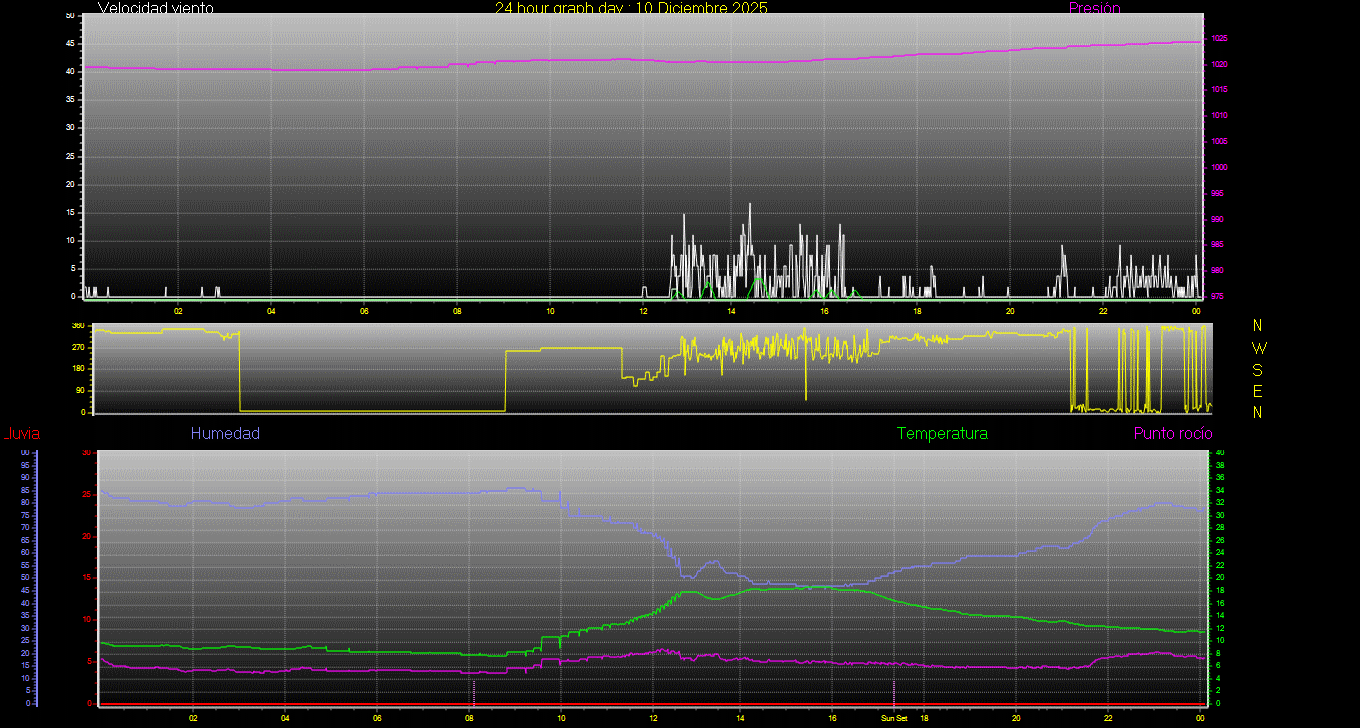Click the 40 value on temperature axis
This screenshot has width=1360, height=728.
pos(1218,453)
